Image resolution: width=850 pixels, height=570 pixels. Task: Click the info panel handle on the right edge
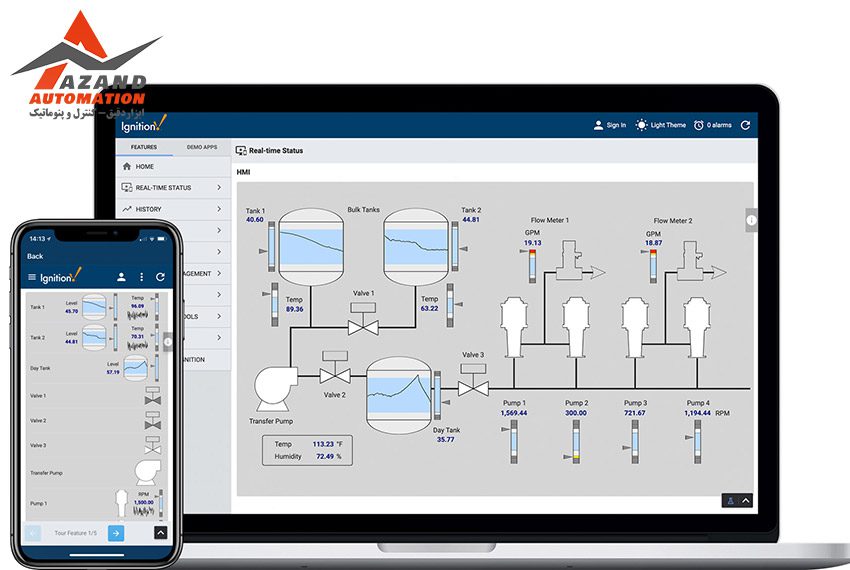coord(751,219)
